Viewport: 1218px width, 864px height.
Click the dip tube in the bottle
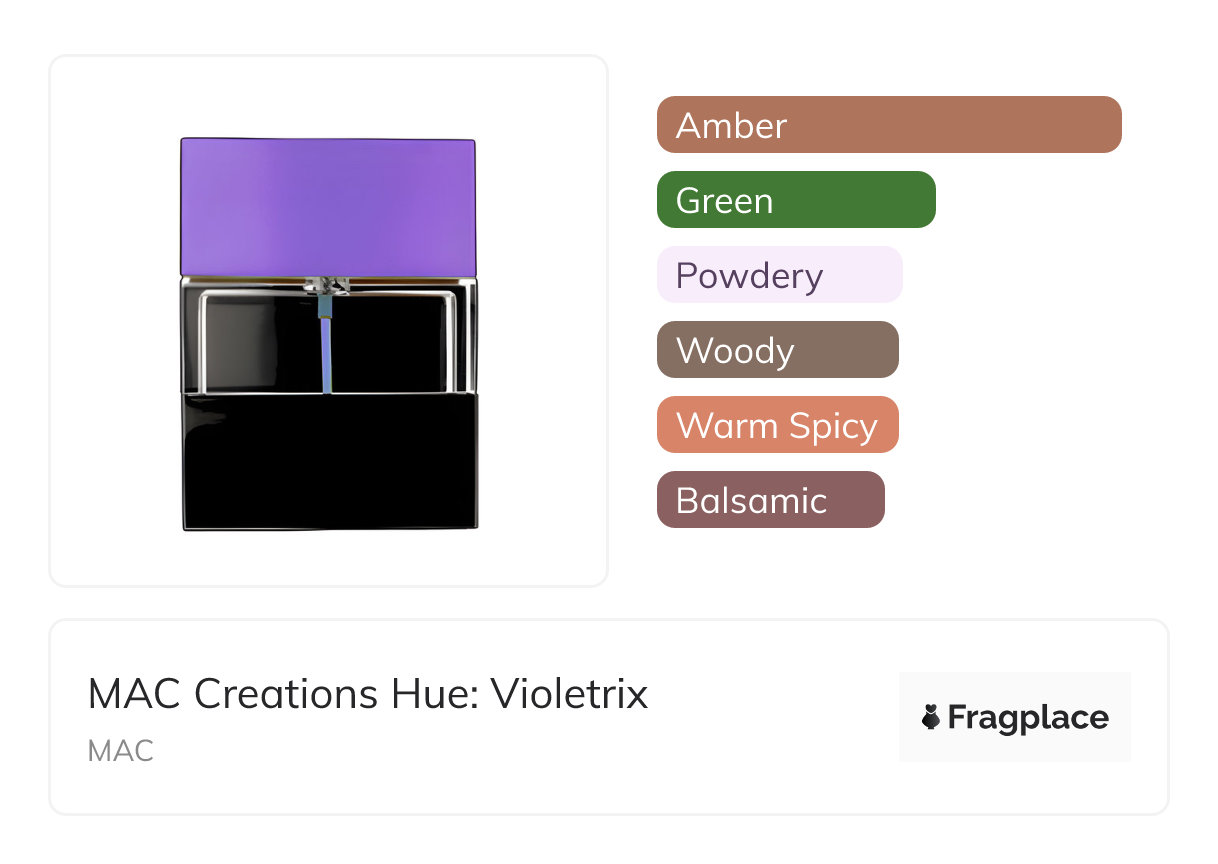coord(326,350)
